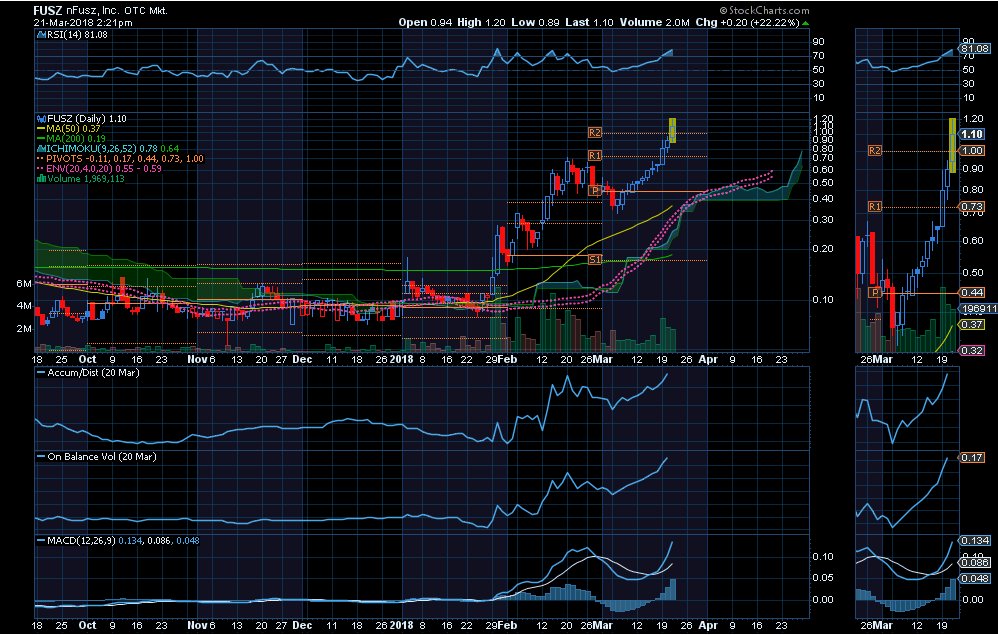Click the Open 0.94 value

(425, 22)
